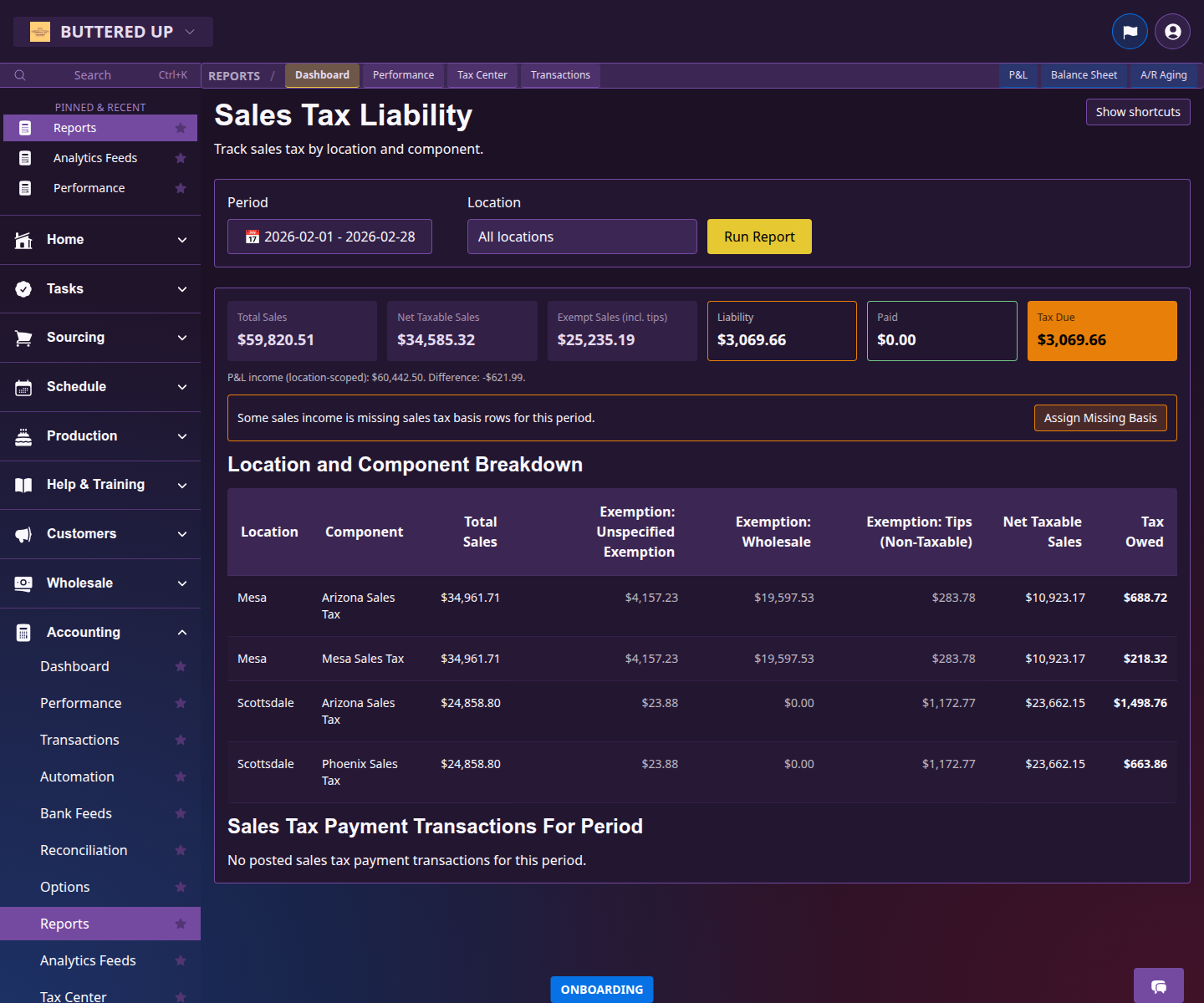This screenshot has height=1003, width=1204.
Task: Collapse the Accounting section
Action: (182, 632)
